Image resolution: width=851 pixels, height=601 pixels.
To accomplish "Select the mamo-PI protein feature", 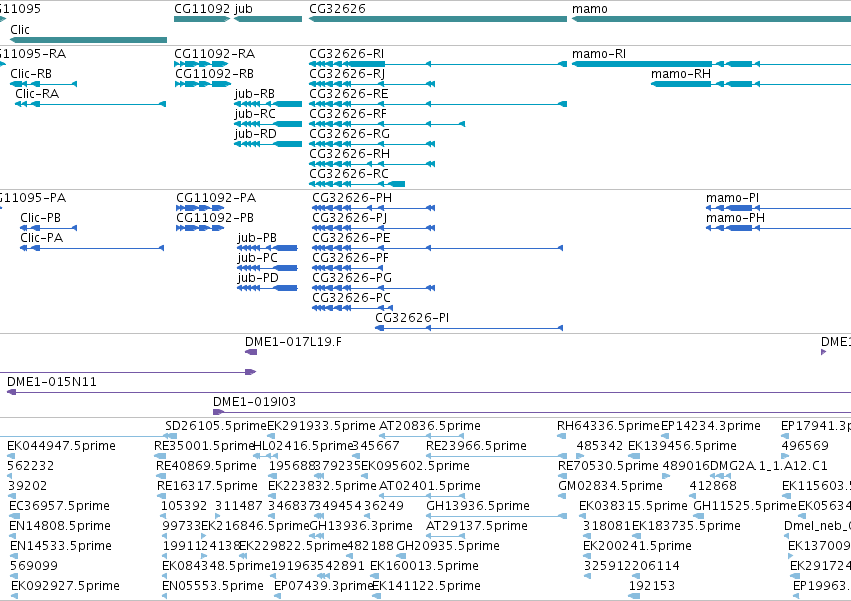I will click(778, 208).
